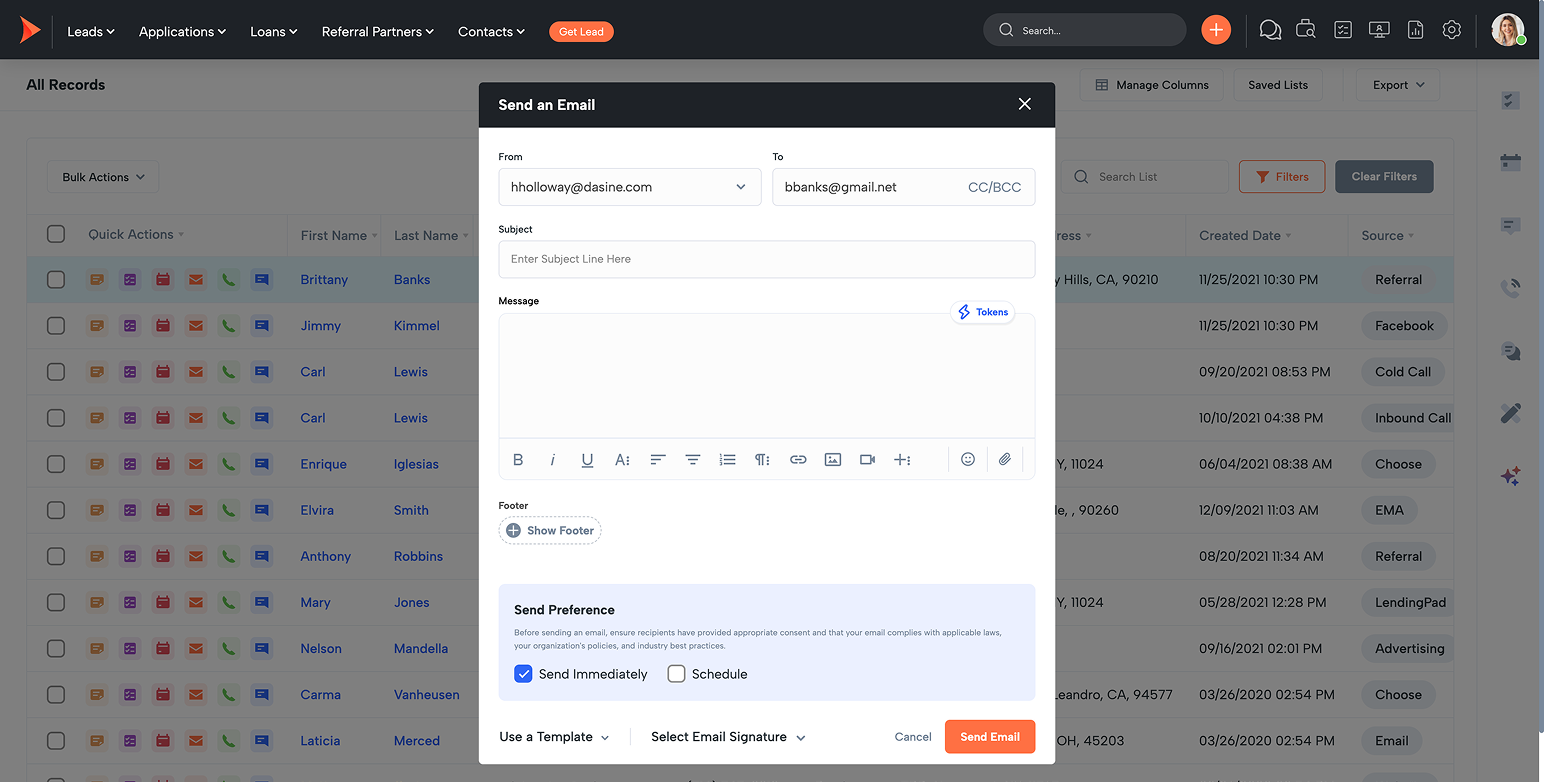1544x782 pixels.
Task: Expand Use a Template dropdown
Action: [554, 737]
